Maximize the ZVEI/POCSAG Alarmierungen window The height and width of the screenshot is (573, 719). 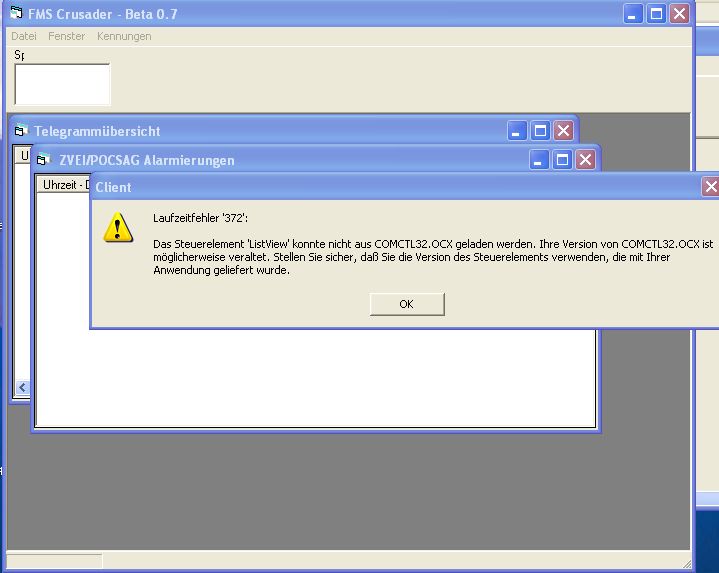coord(563,160)
